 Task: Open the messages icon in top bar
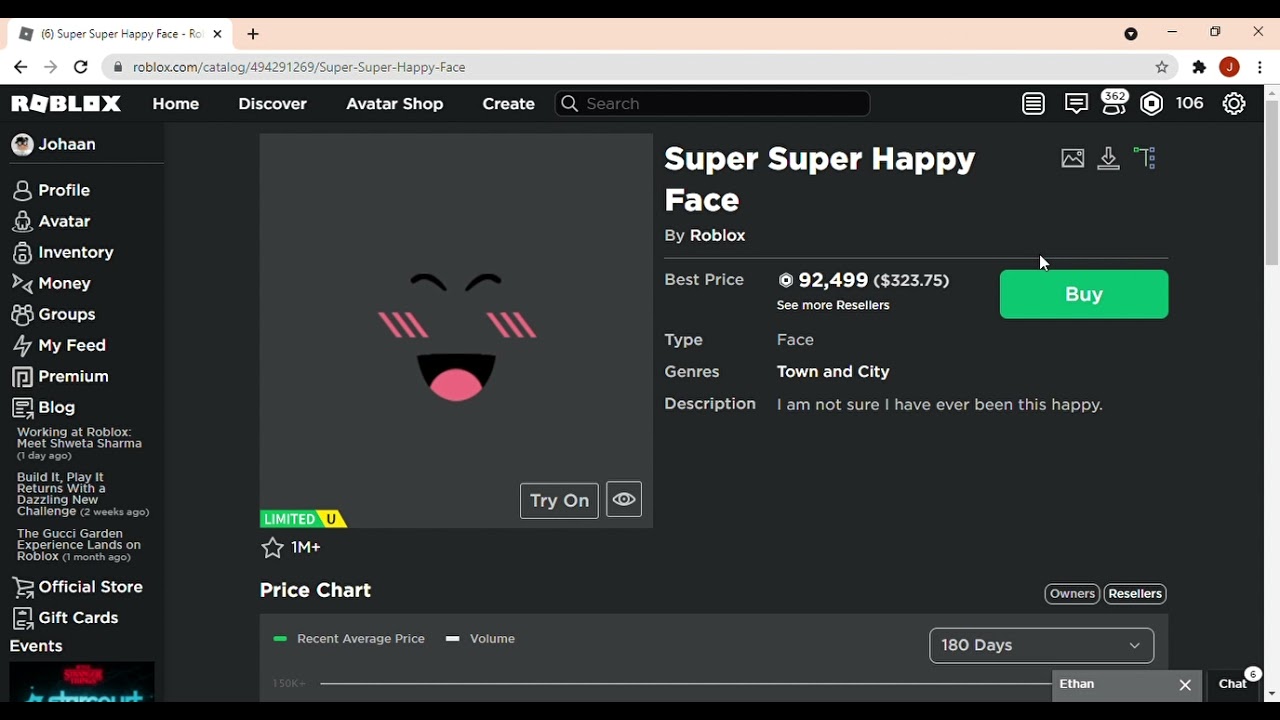click(x=1076, y=103)
